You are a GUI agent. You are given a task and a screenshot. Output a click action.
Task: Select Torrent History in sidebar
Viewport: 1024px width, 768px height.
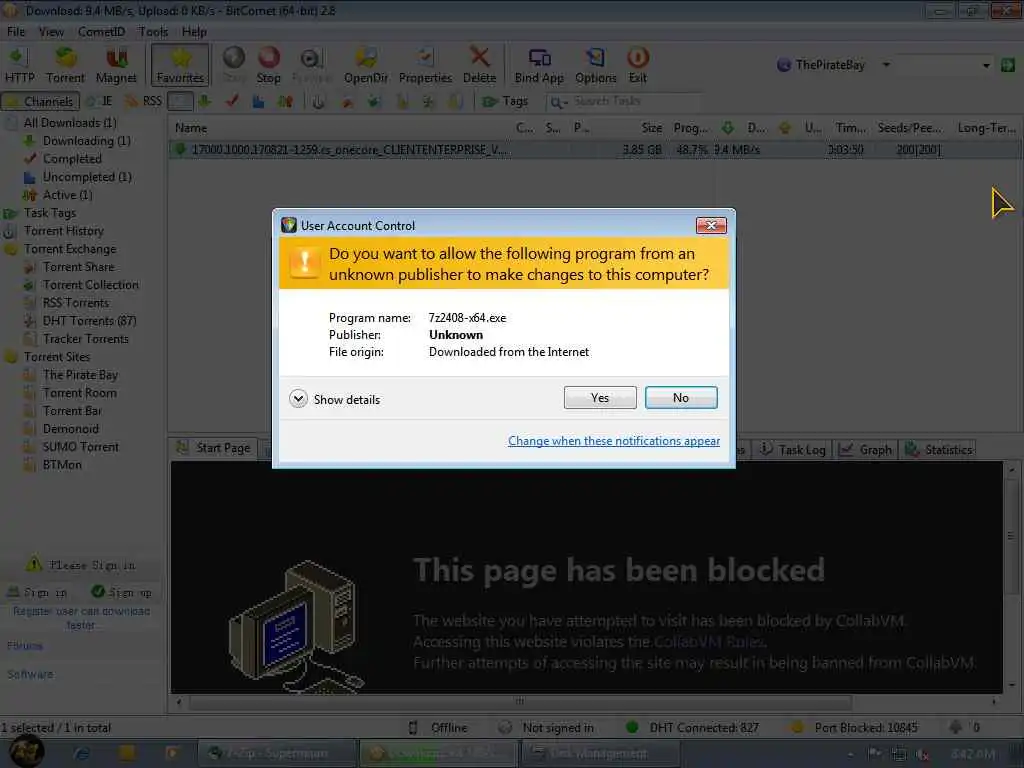click(x=63, y=231)
